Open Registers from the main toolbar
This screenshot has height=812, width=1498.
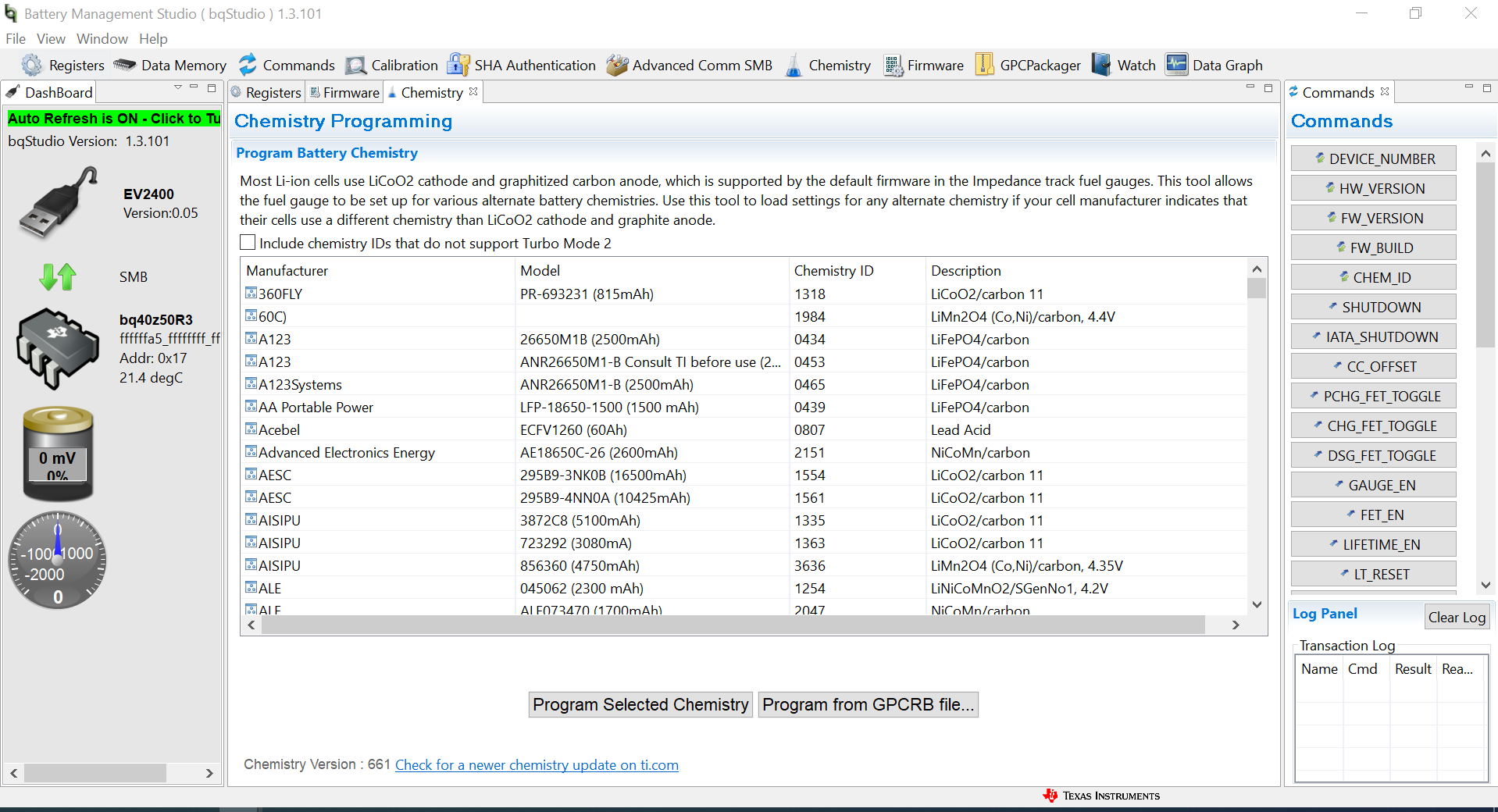[63, 66]
